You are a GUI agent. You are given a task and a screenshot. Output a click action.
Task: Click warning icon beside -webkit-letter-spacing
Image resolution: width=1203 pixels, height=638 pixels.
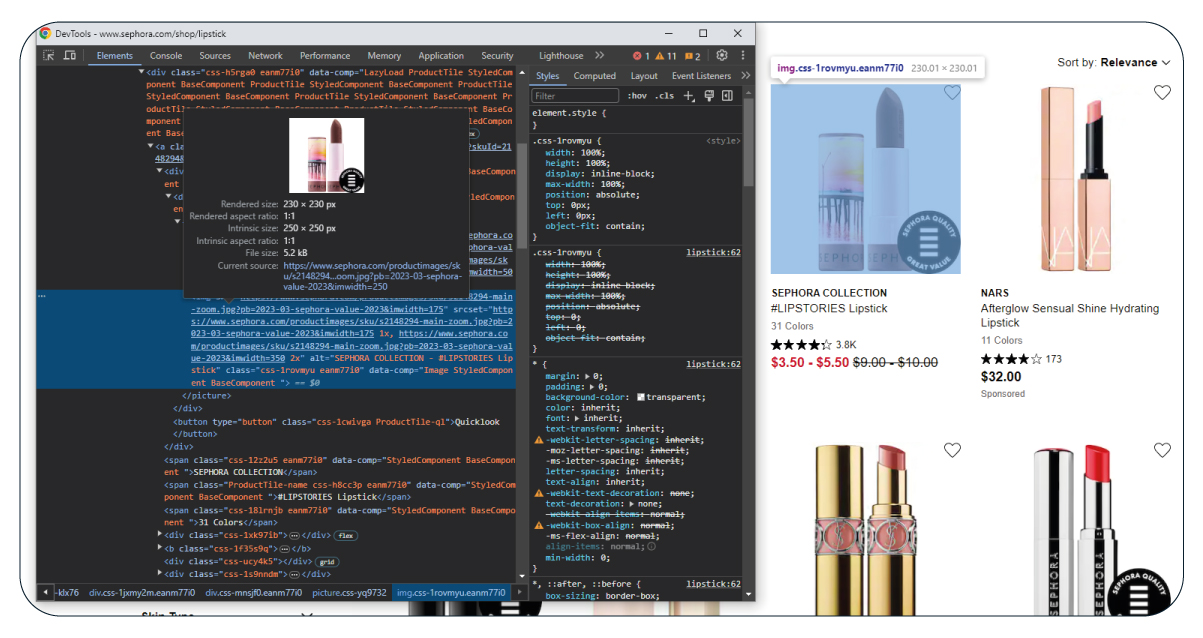pos(539,440)
